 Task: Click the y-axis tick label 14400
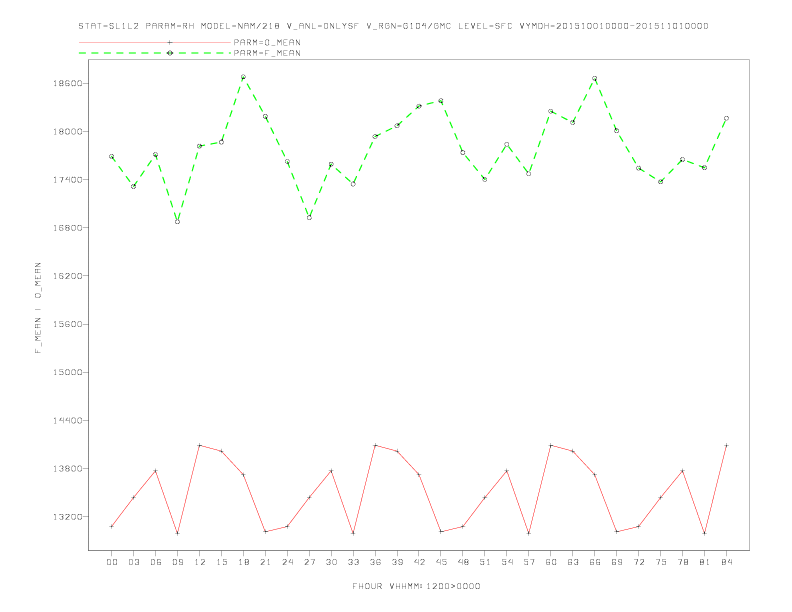tap(68, 421)
